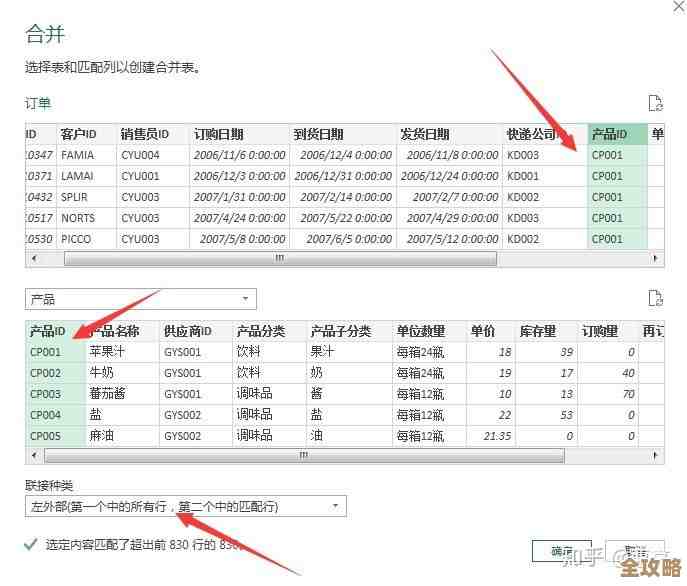Select the 订购量 column header

click(x=608, y=331)
